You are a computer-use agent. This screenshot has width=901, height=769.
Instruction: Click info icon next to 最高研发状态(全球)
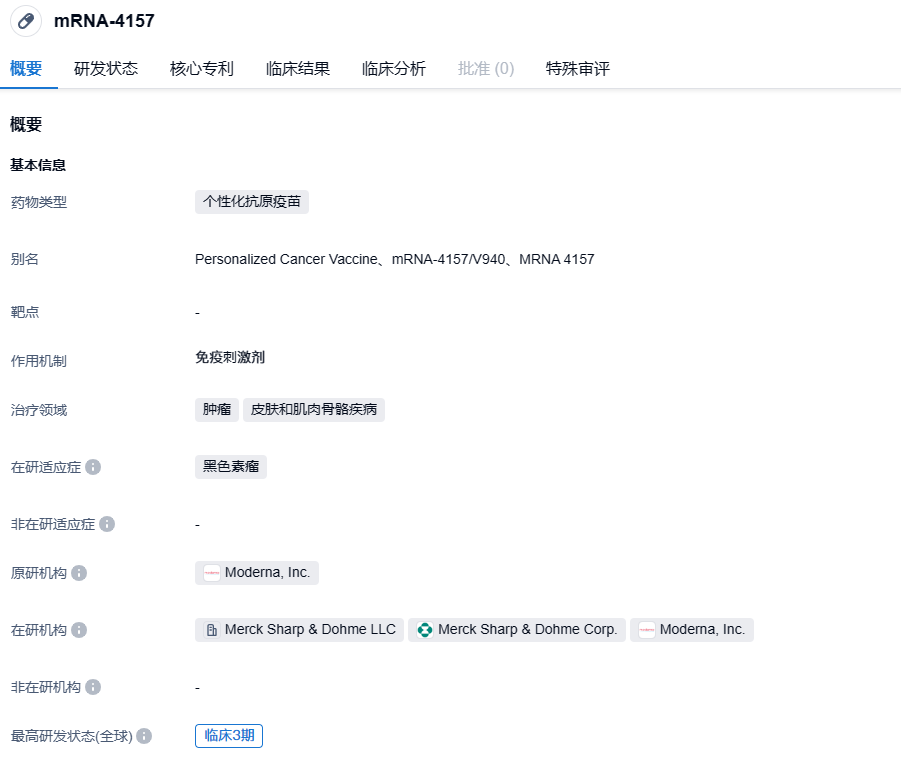(144, 736)
